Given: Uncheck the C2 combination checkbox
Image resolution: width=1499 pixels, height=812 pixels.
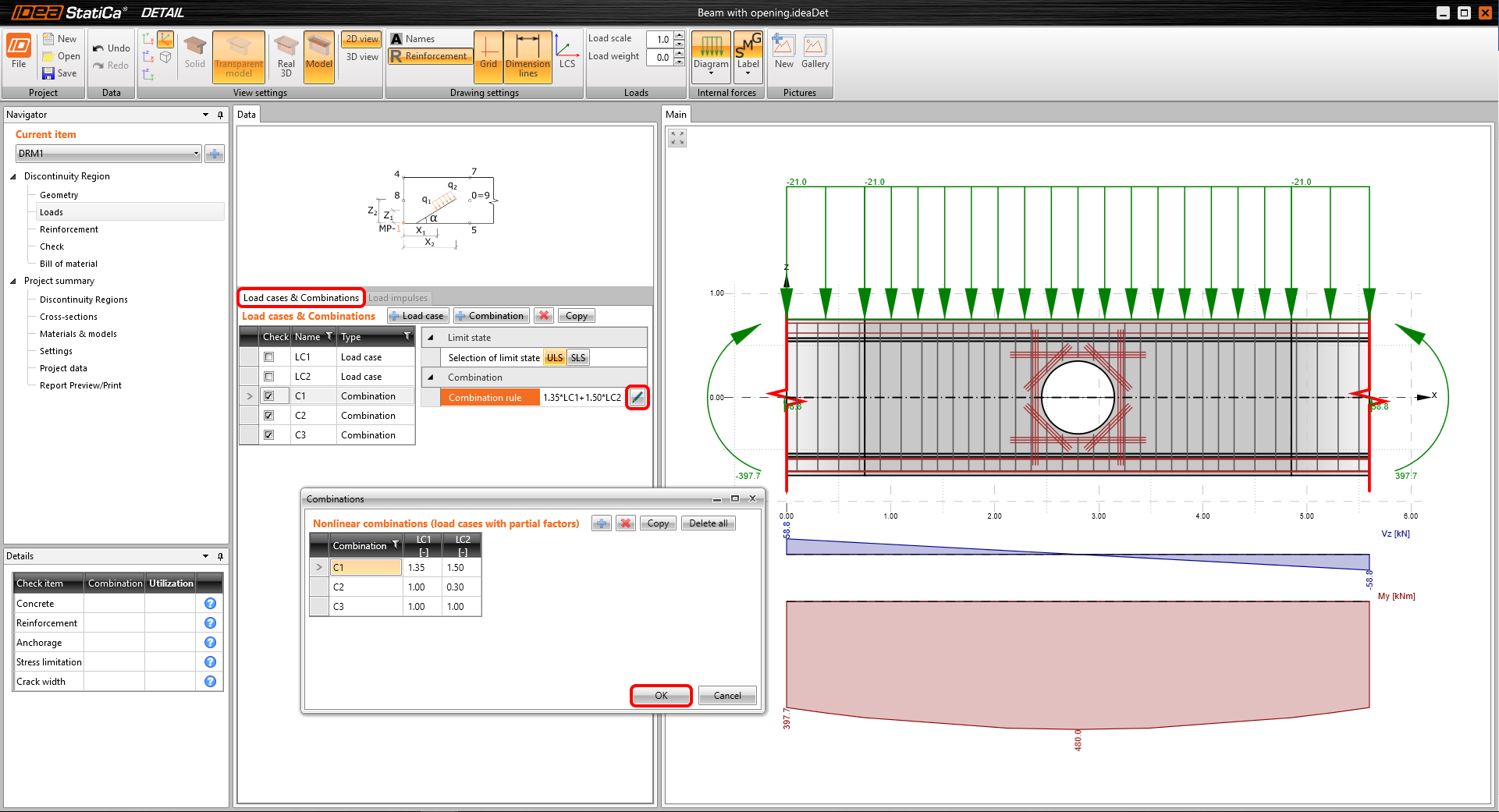Looking at the screenshot, I should [269, 416].
